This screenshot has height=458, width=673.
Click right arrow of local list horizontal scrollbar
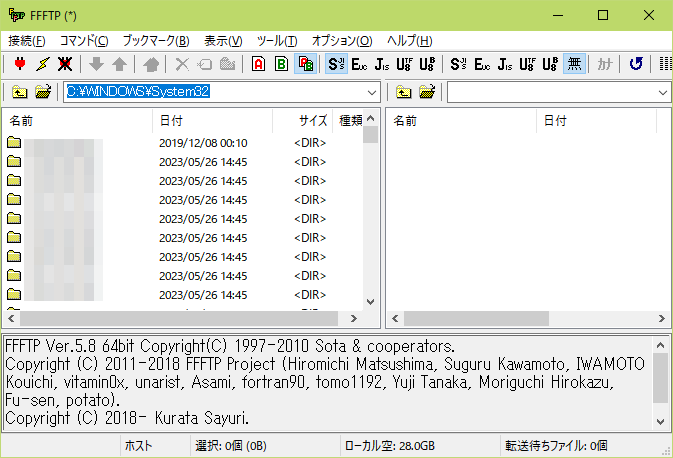[354, 318]
